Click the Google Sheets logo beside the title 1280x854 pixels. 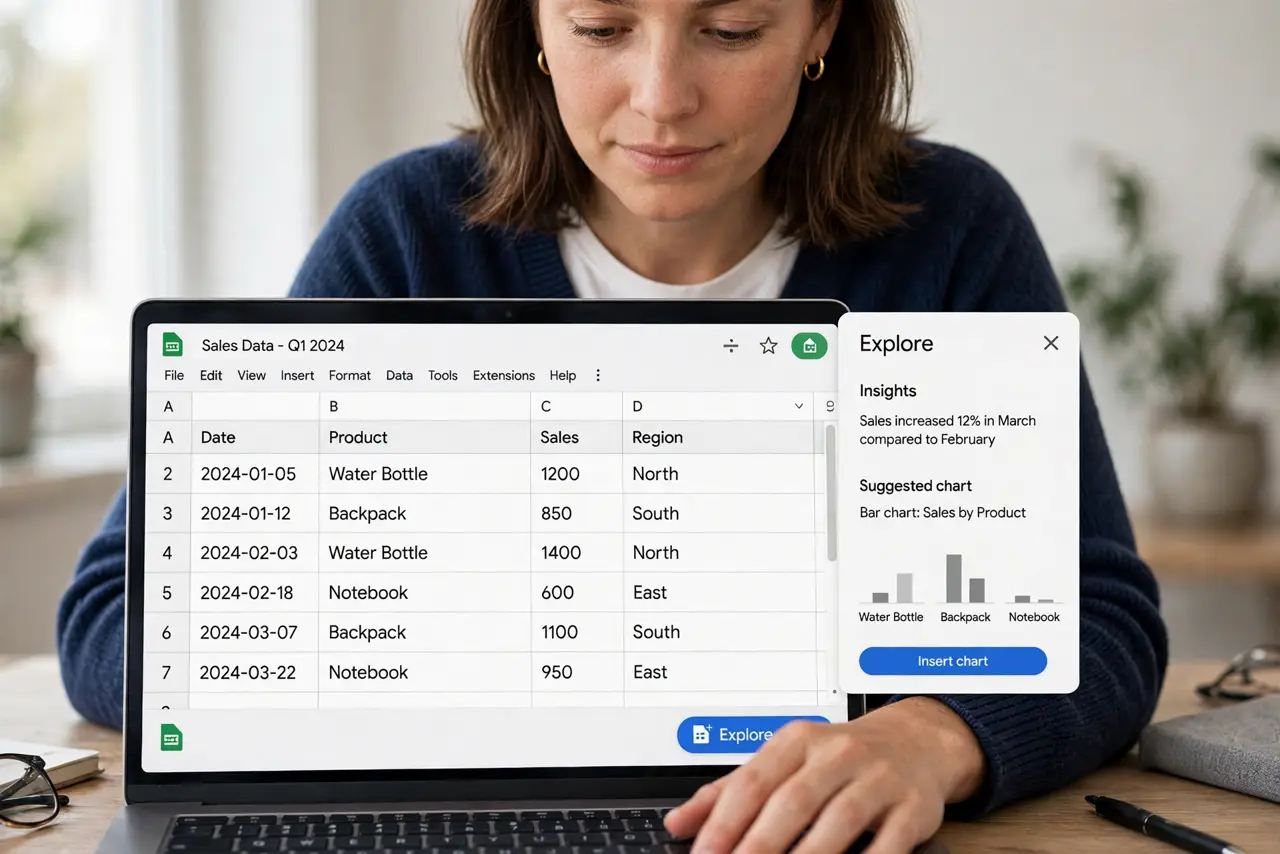click(172, 345)
